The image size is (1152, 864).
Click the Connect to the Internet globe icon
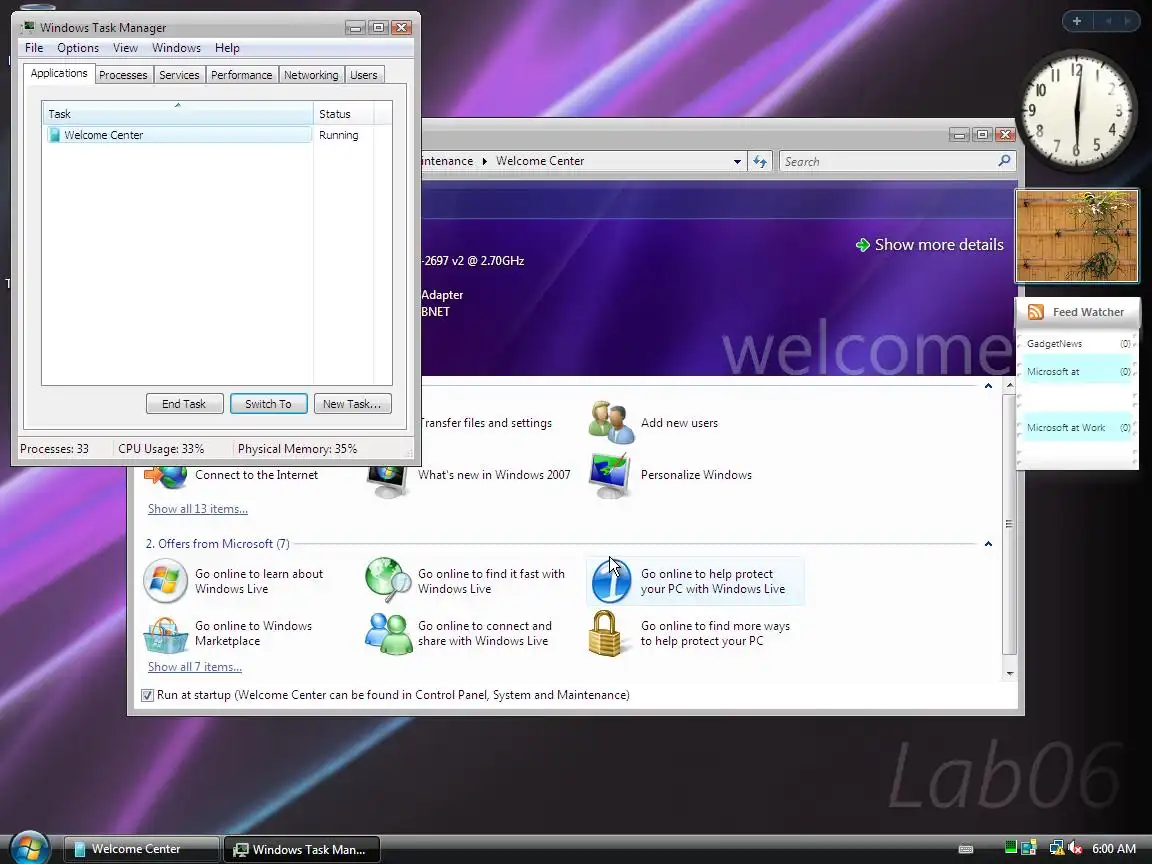[166, 476]
